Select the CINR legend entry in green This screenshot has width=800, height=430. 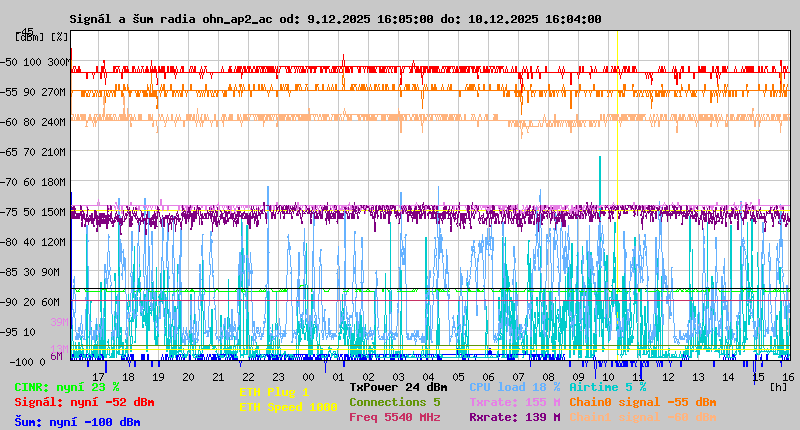click(x=67, y=387)
